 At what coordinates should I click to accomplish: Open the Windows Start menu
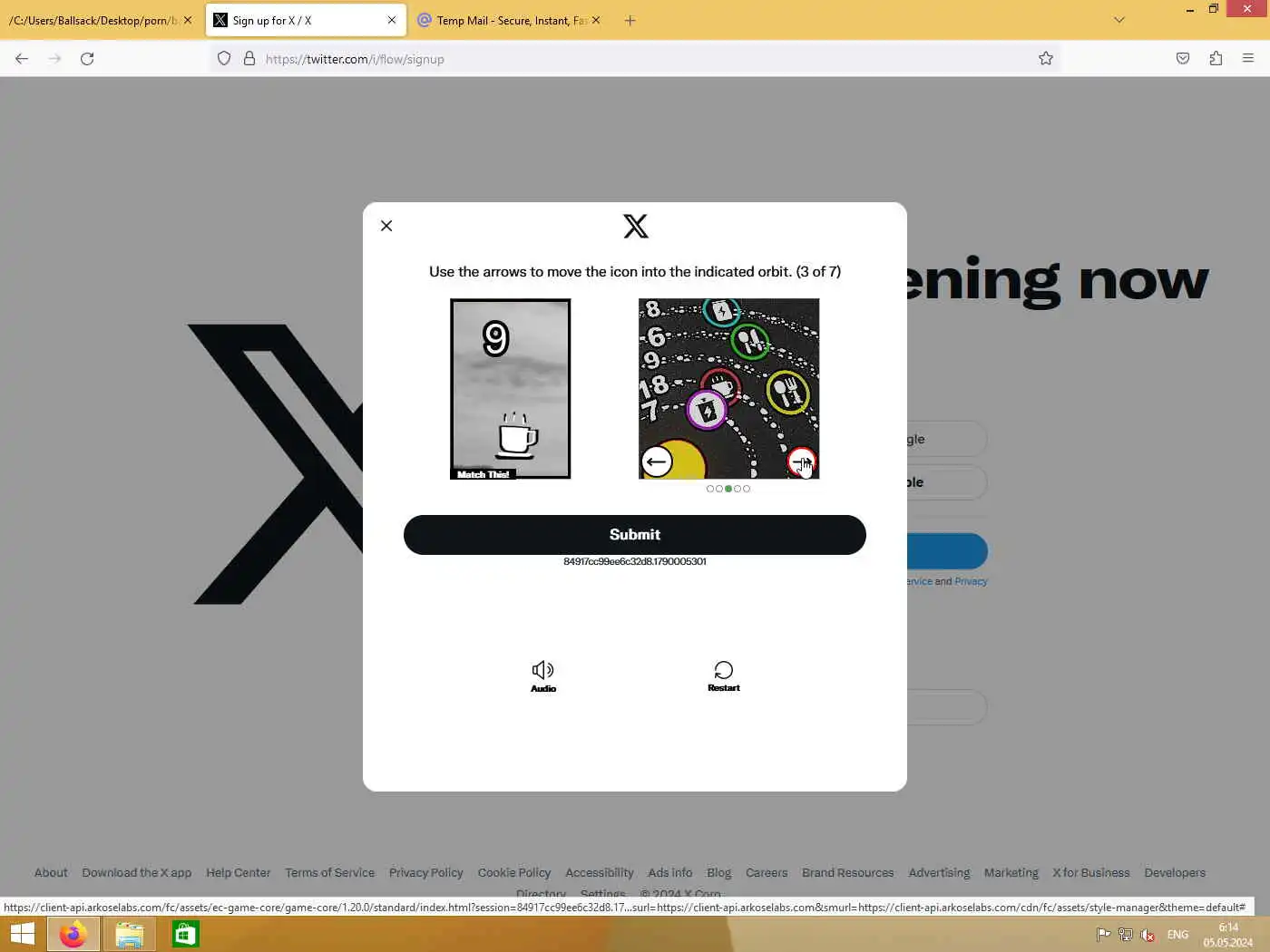click(22, 934)
